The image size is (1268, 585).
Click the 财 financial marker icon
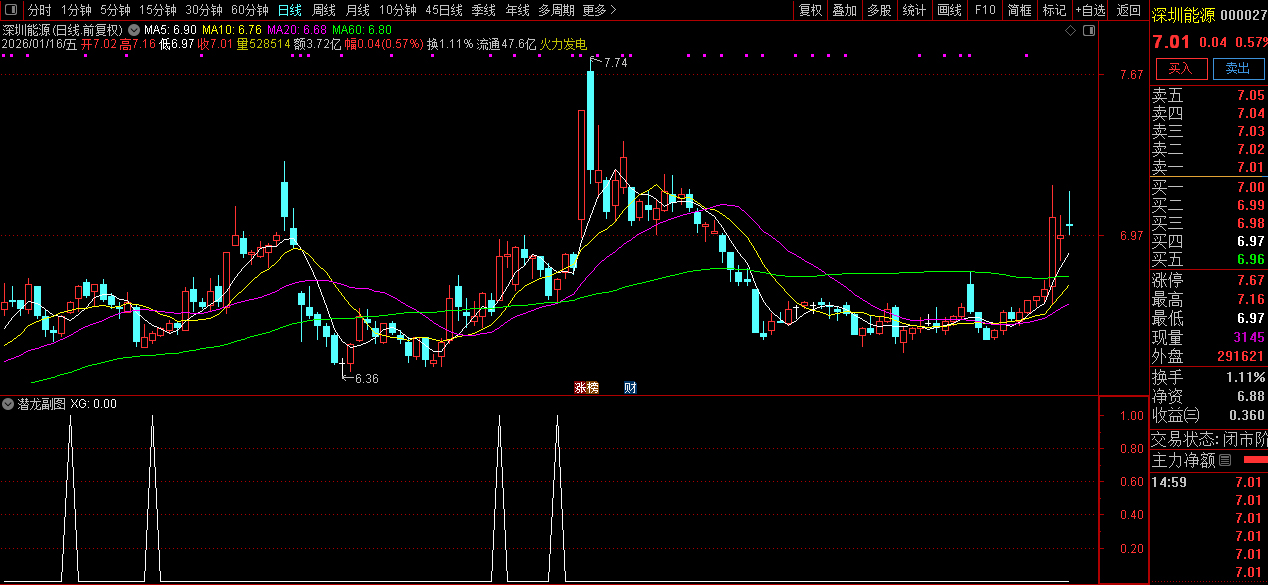point(630,388)
